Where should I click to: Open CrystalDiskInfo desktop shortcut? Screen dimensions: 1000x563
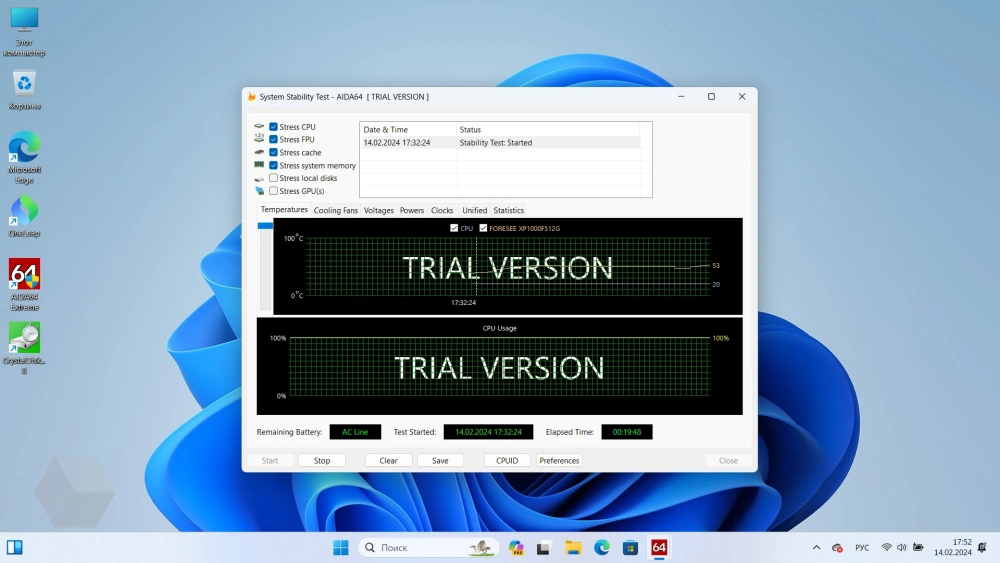coord(24,338)
